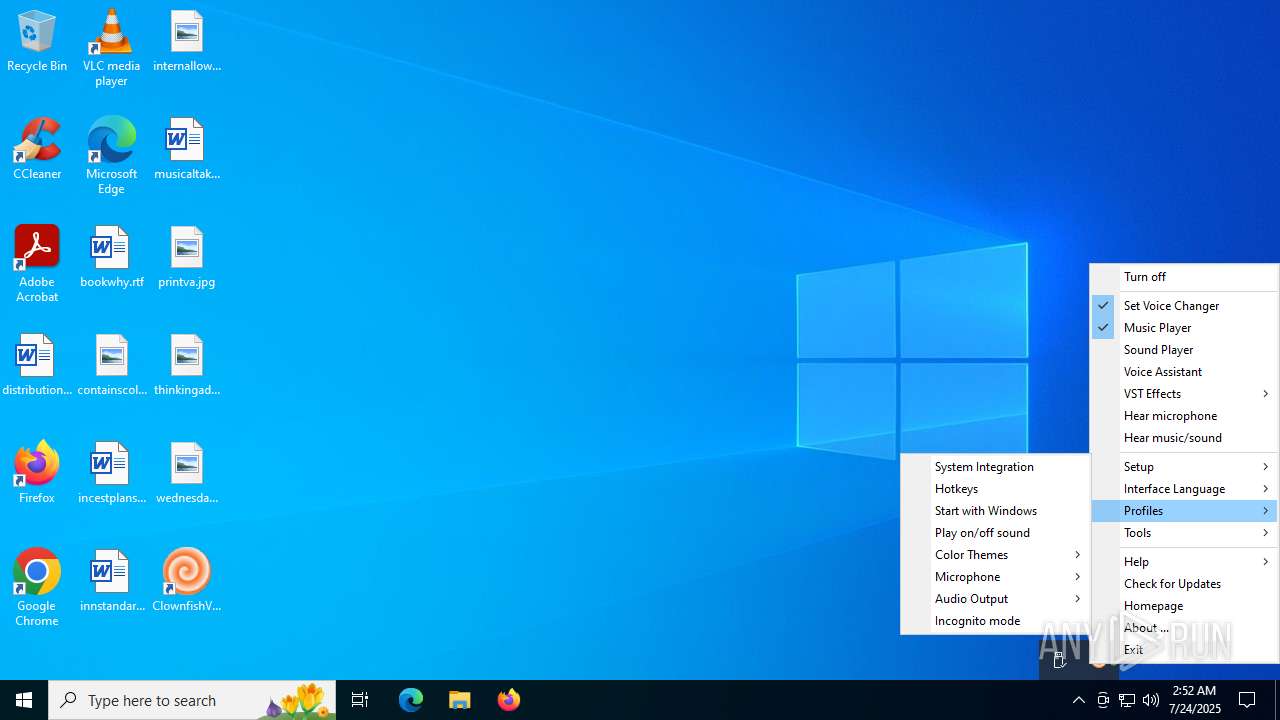Click the Meet Now tray icon
Screen dimensions: 1280x720
pyautogui.click(x=1103, y=700)
